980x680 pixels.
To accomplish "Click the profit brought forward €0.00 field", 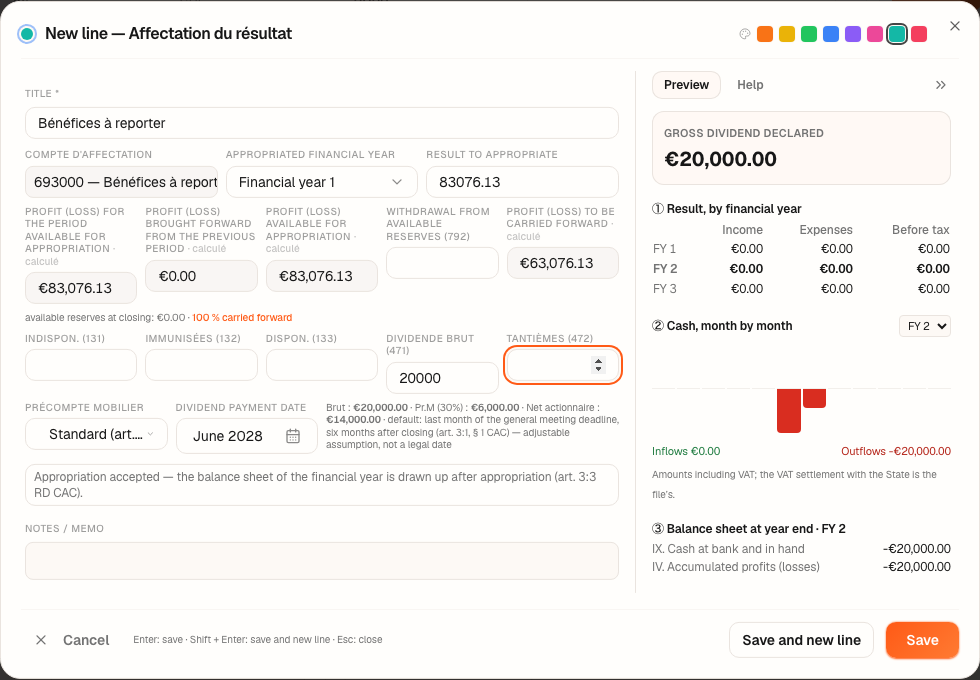I will 201,276.
